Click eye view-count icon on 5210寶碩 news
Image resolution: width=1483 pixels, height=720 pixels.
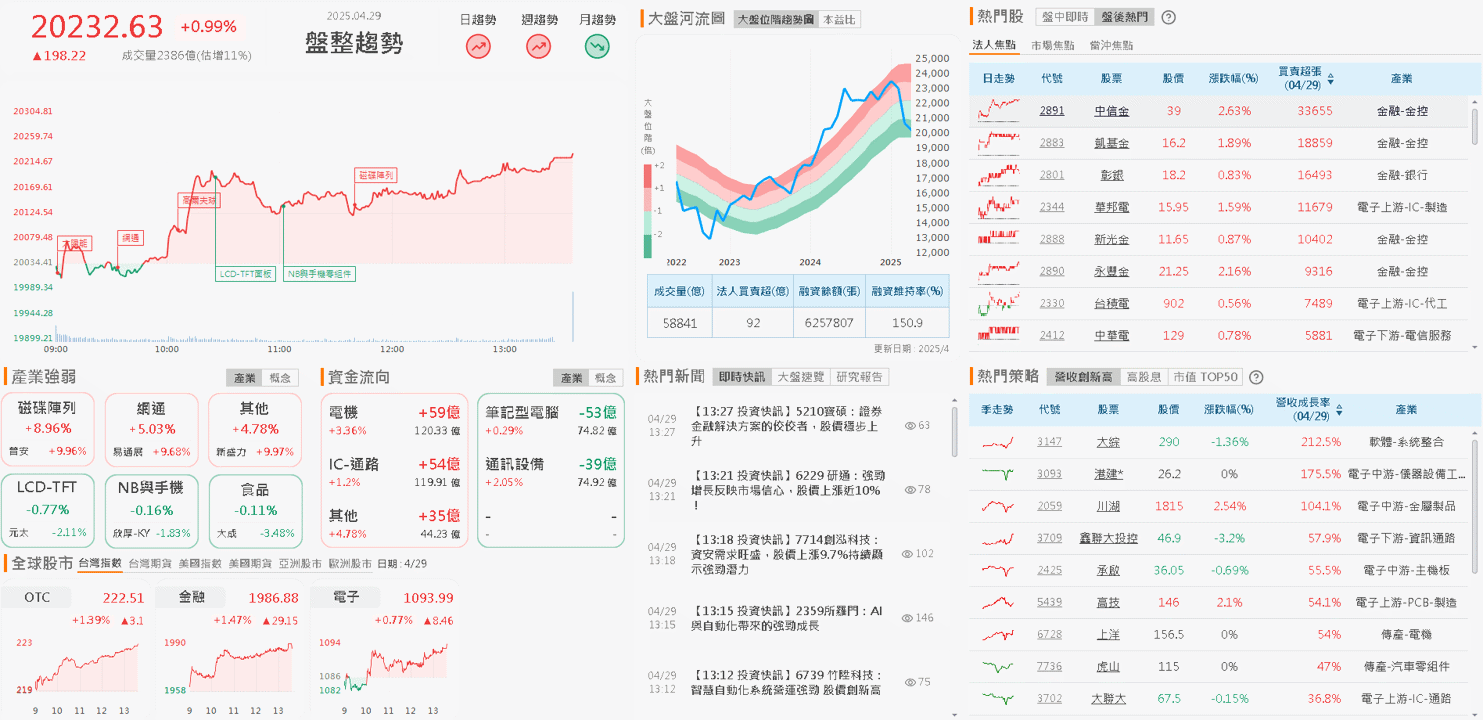click(909, 425)
